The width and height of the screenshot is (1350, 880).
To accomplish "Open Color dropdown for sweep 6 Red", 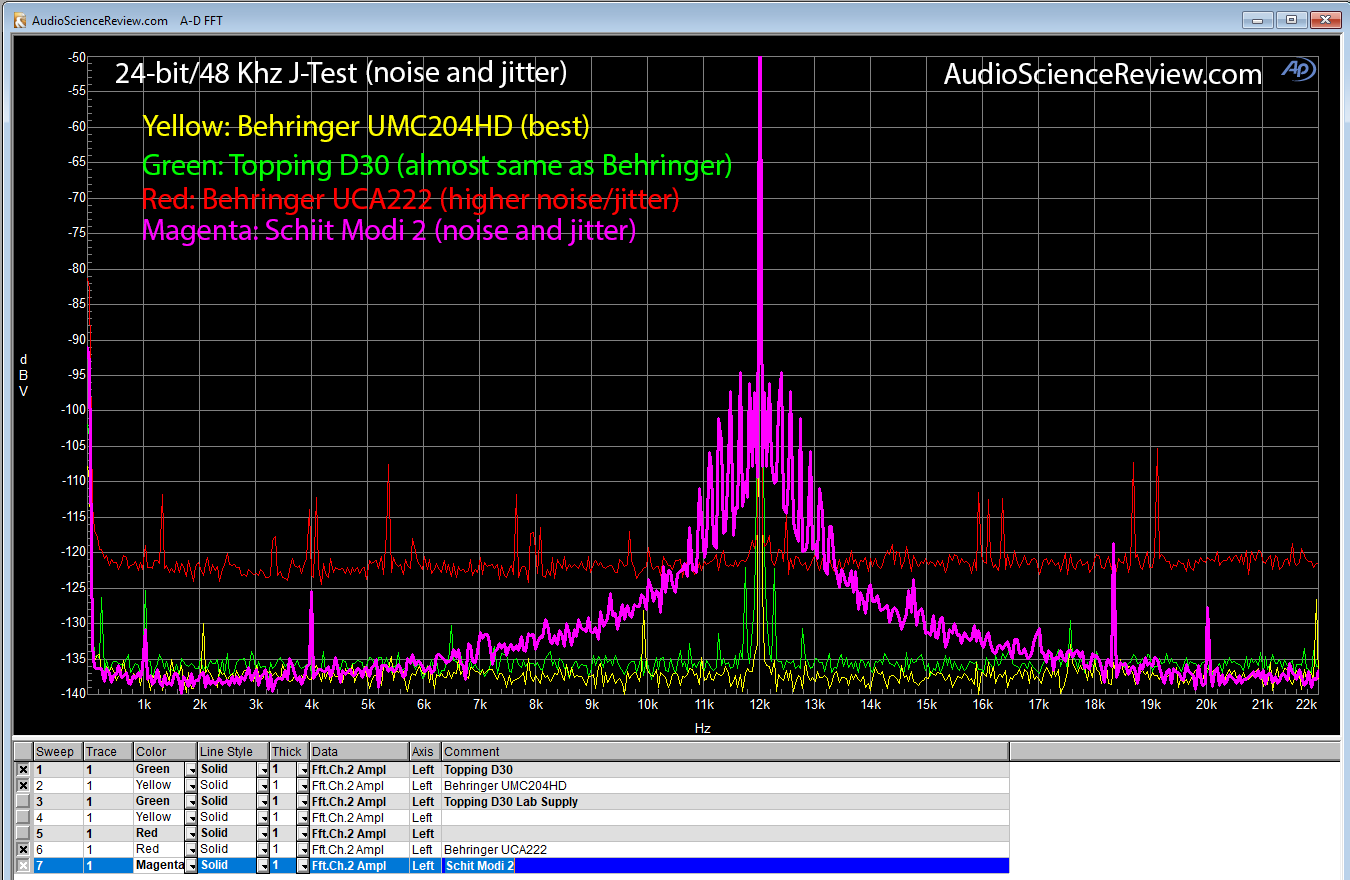I will tap(190, 849).
